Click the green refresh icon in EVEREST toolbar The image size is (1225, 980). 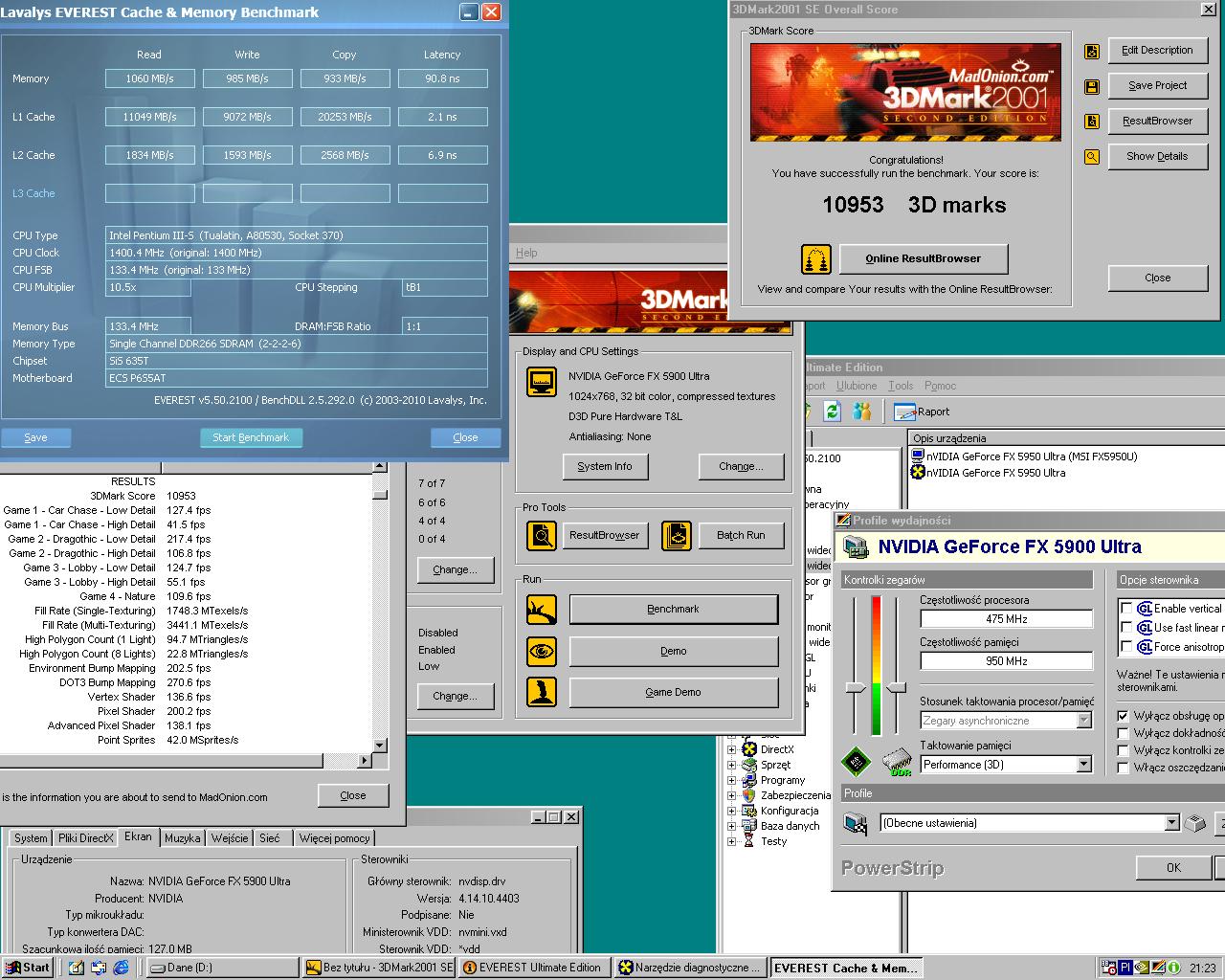click(832, 412)
